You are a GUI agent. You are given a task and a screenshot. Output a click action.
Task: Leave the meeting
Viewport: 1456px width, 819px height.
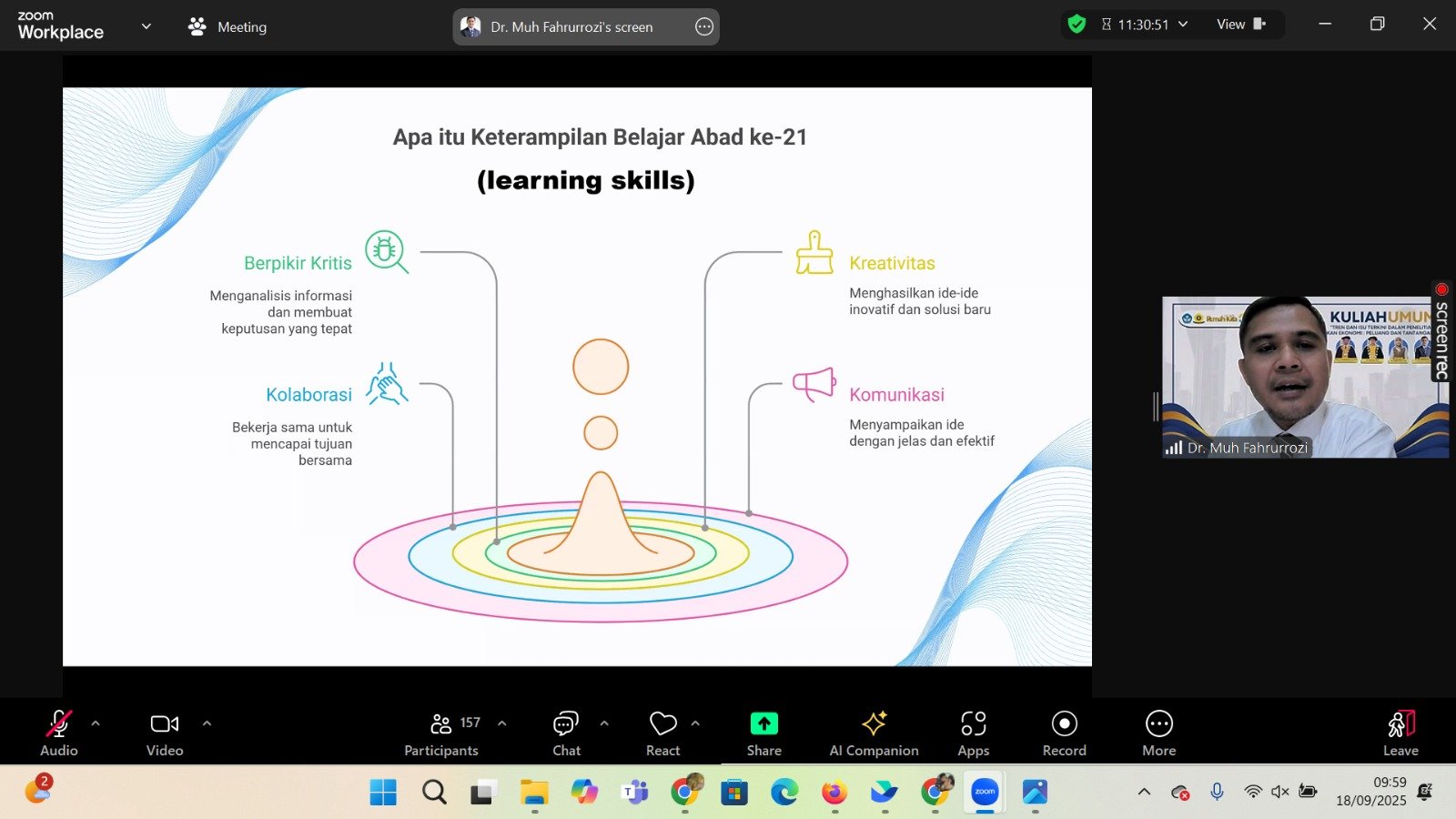(x=1400, y=733)
